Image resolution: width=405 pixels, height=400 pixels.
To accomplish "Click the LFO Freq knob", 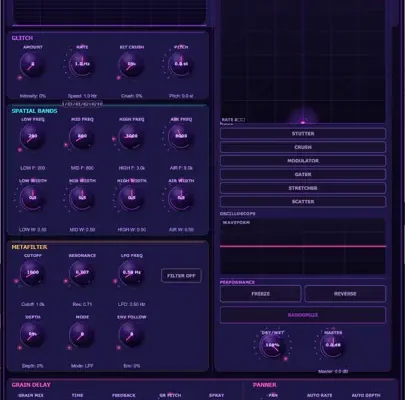I will click(131, 273).
